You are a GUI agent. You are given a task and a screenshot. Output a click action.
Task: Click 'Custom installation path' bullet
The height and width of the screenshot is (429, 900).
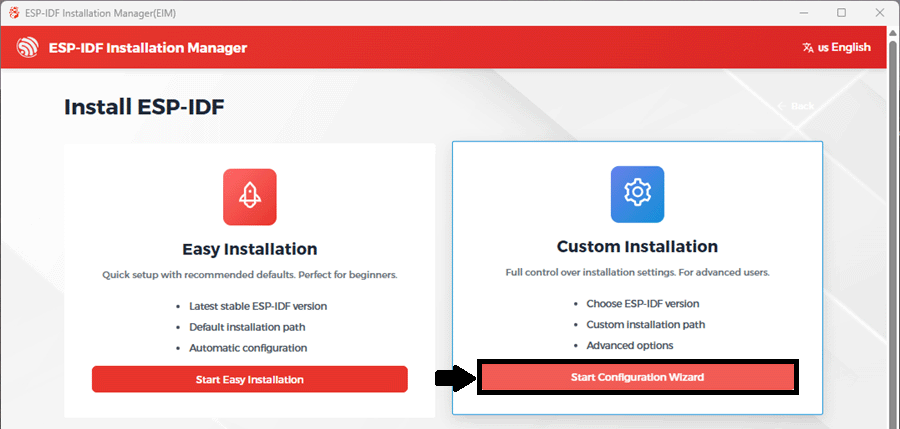pos(645,324)
